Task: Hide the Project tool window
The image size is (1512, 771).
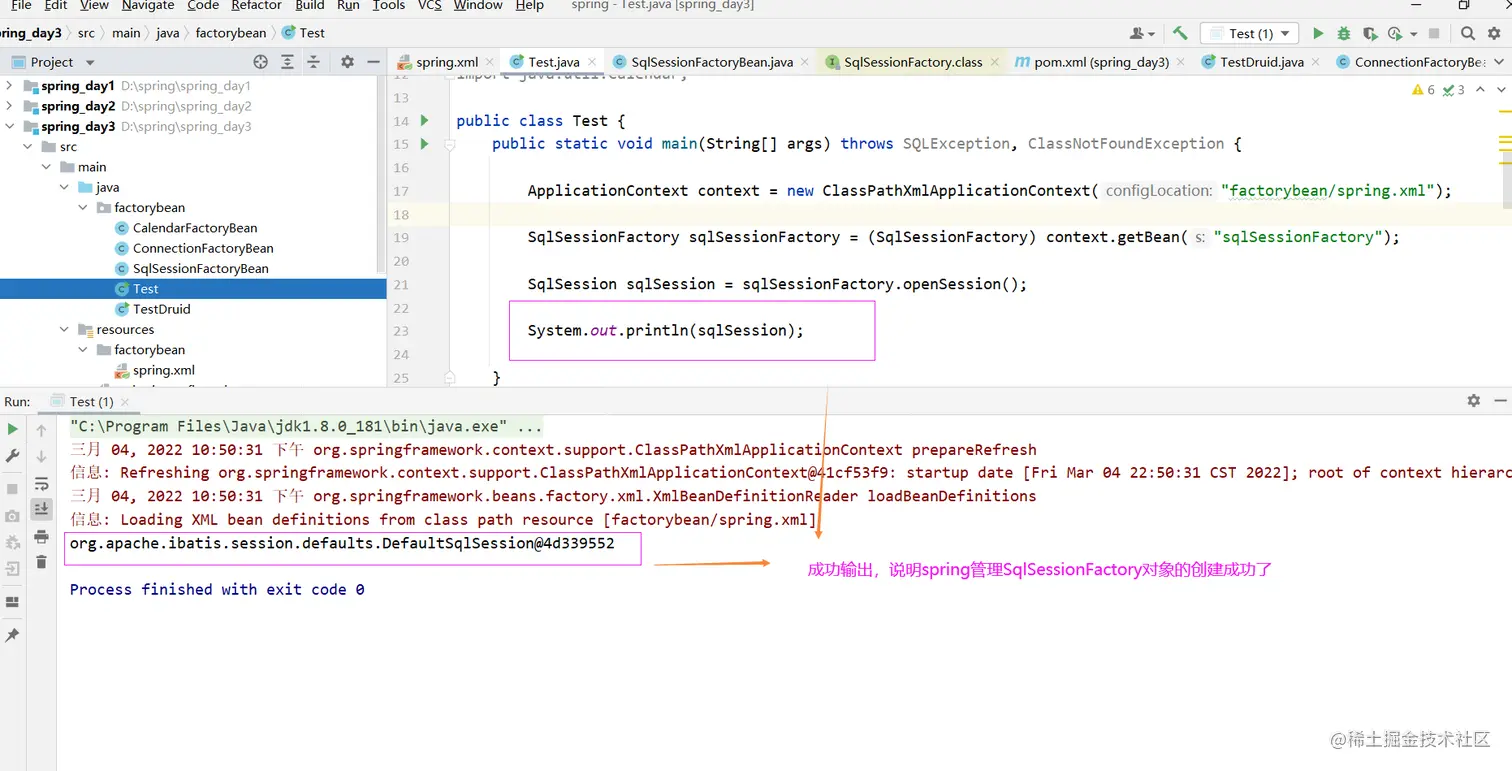Action: 373,61
